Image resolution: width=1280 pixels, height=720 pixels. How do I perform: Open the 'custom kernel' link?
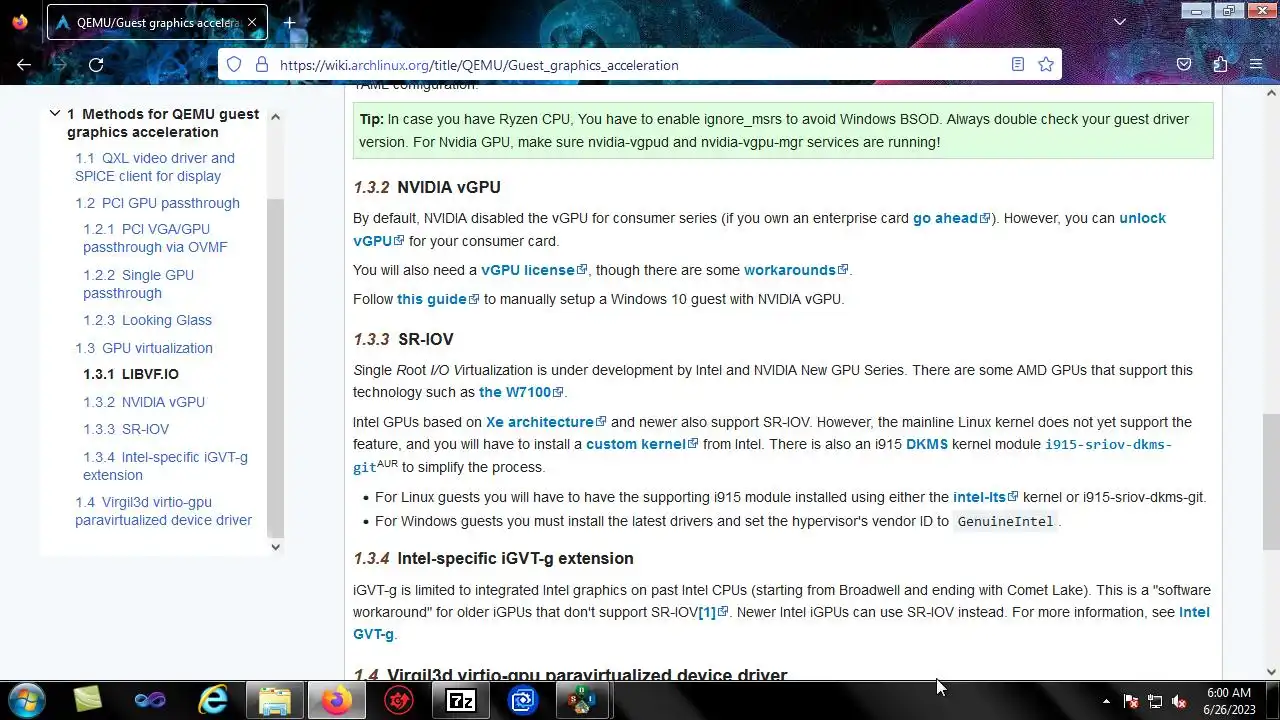click(642, 444)
